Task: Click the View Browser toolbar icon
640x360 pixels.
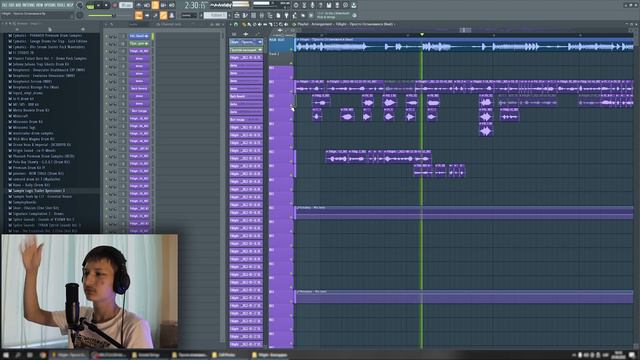Action: tap(270, 15)
